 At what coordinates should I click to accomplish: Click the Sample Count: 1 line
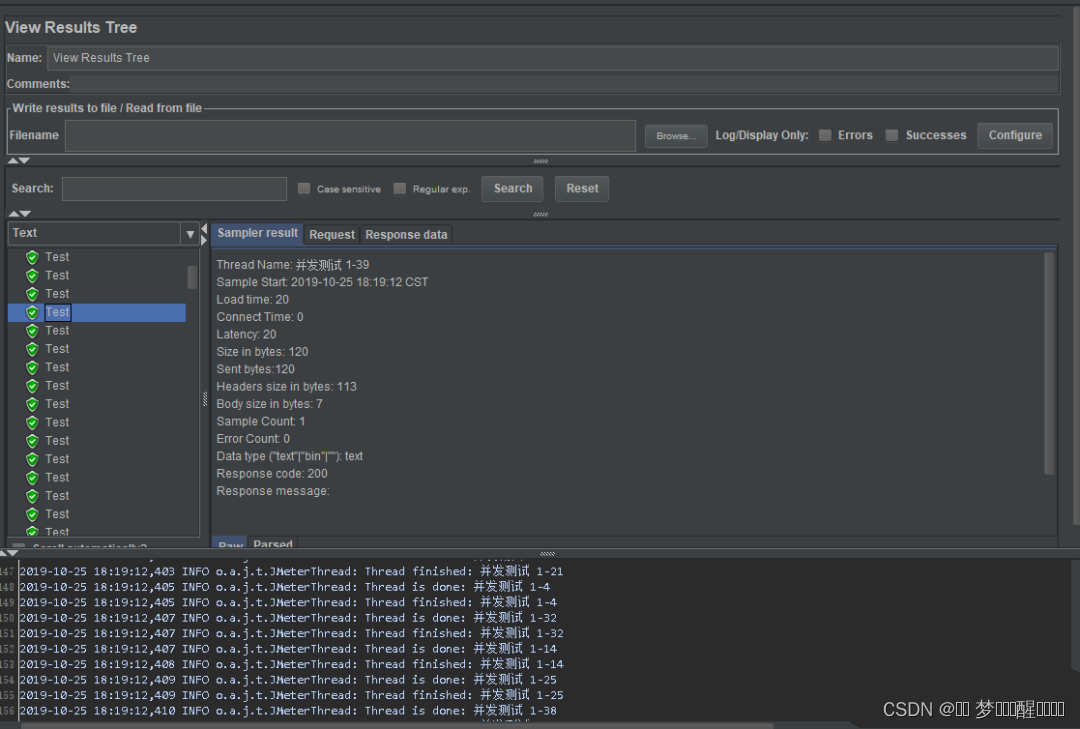point(261,422)
